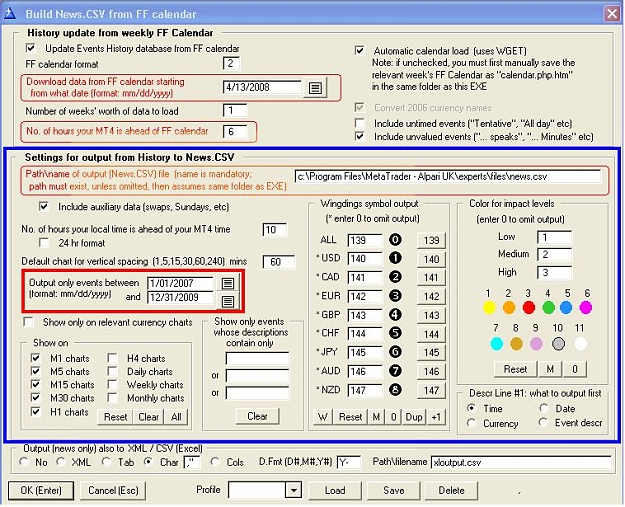Click first description filter text box
625x507 pixels.
point(257,358)
